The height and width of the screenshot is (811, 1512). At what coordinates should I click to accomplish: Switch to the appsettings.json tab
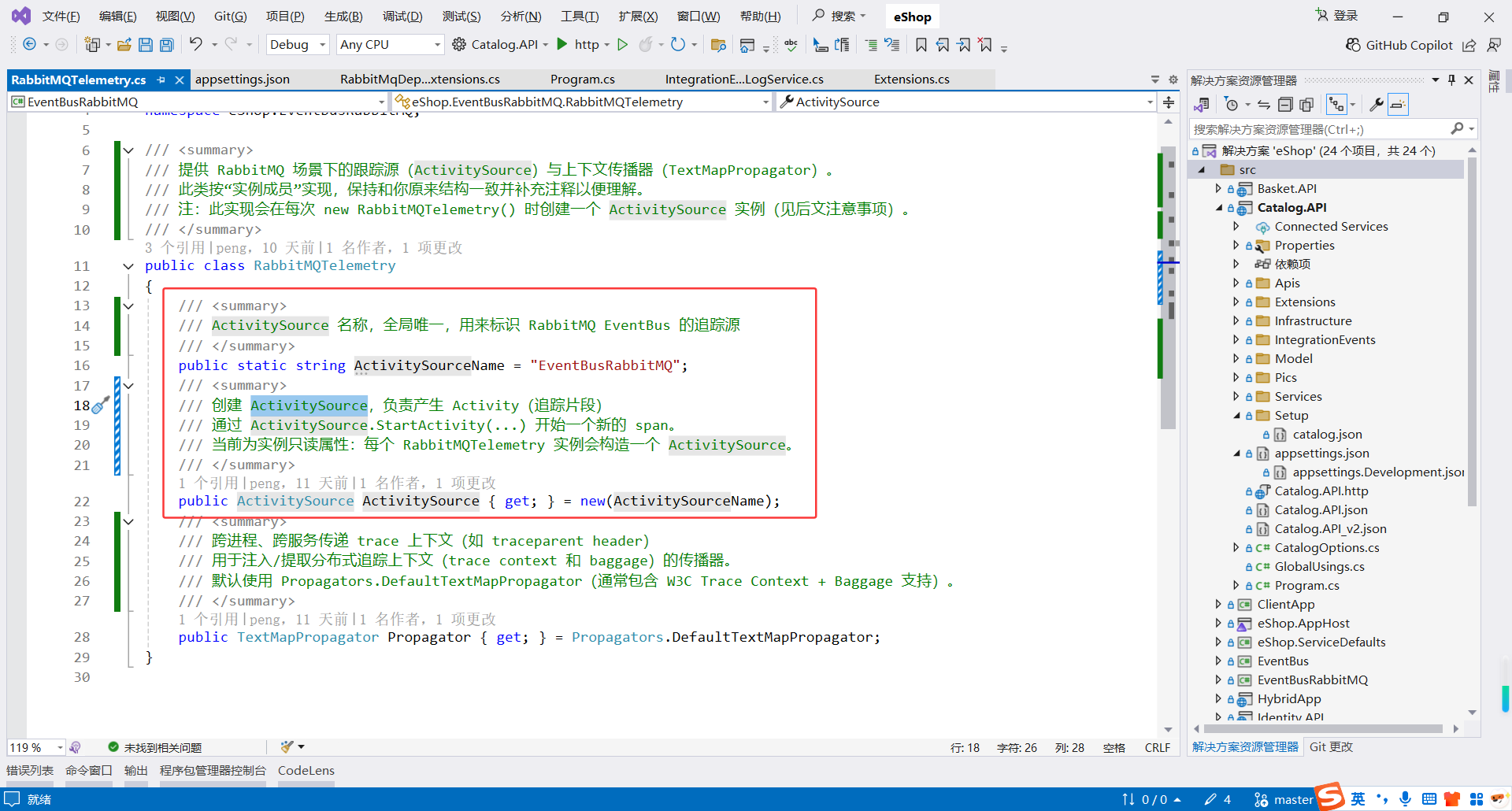click(x=243, y=79)
